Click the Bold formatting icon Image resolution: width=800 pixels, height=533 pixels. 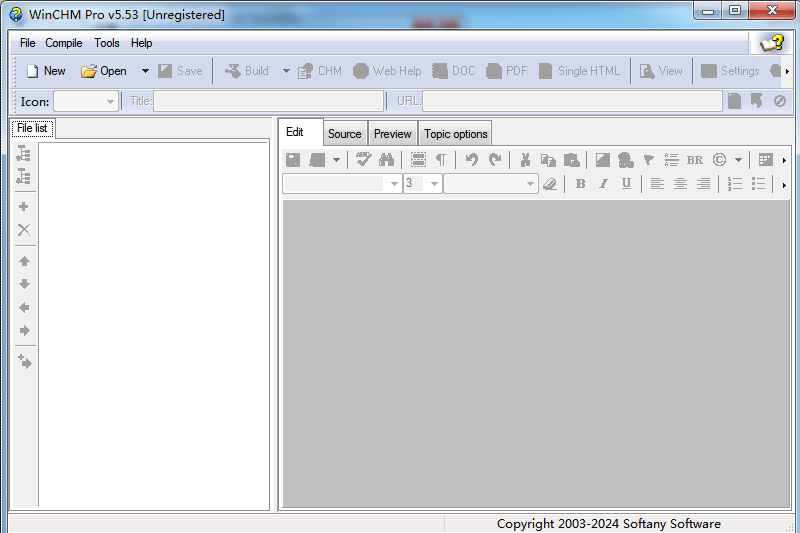(x=580, y=184)
